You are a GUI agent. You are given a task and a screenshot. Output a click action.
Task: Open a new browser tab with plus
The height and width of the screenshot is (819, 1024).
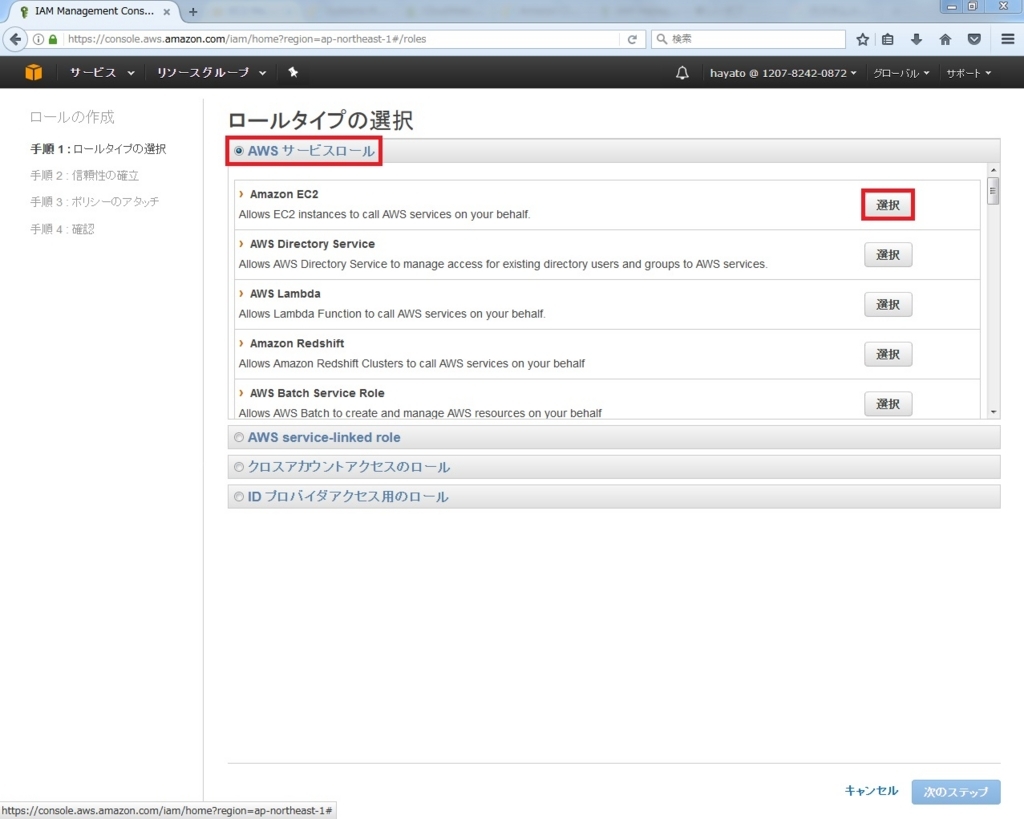[x=193, y=12]
